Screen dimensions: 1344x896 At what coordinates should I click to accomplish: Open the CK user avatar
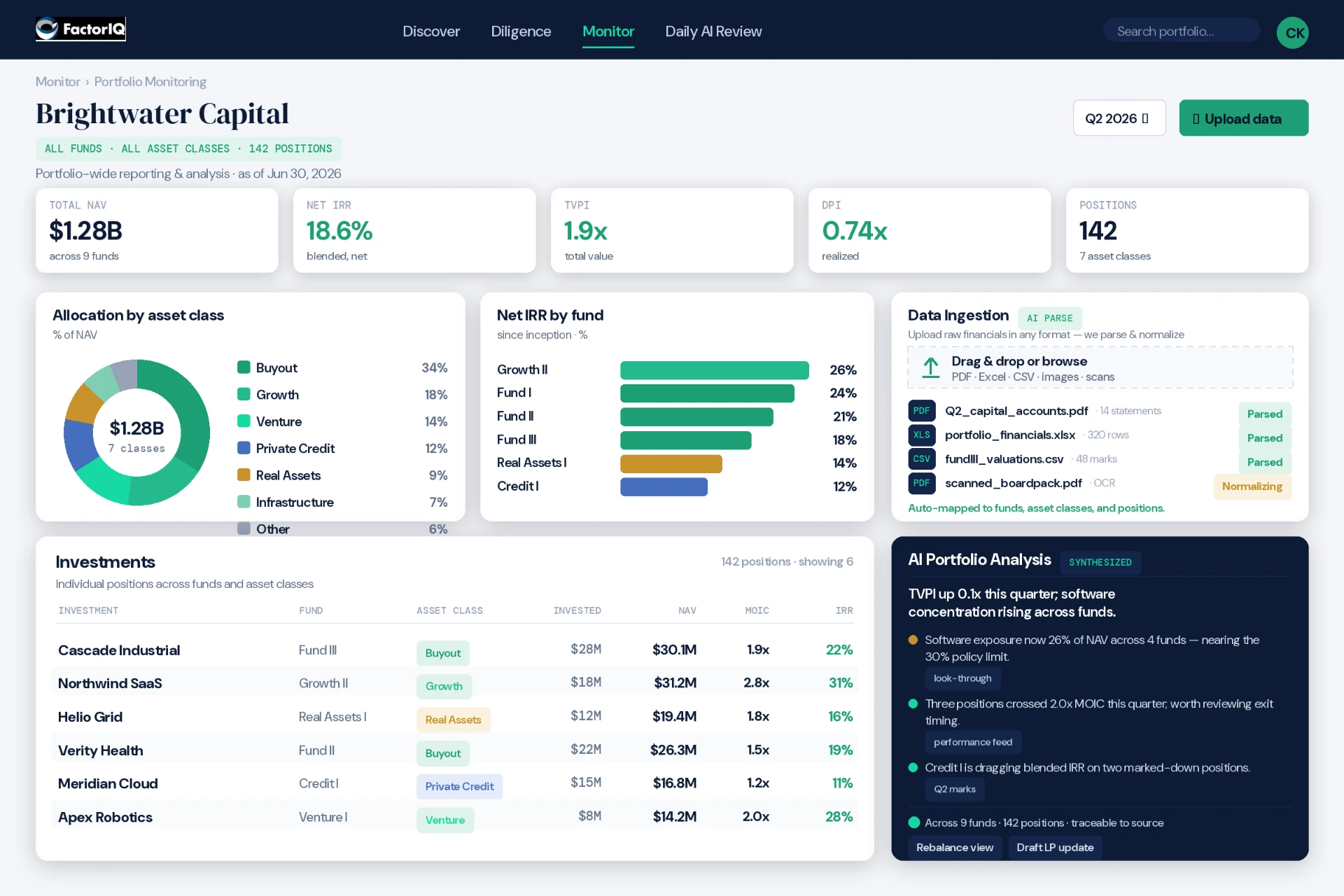click(x=1292, y=32)
